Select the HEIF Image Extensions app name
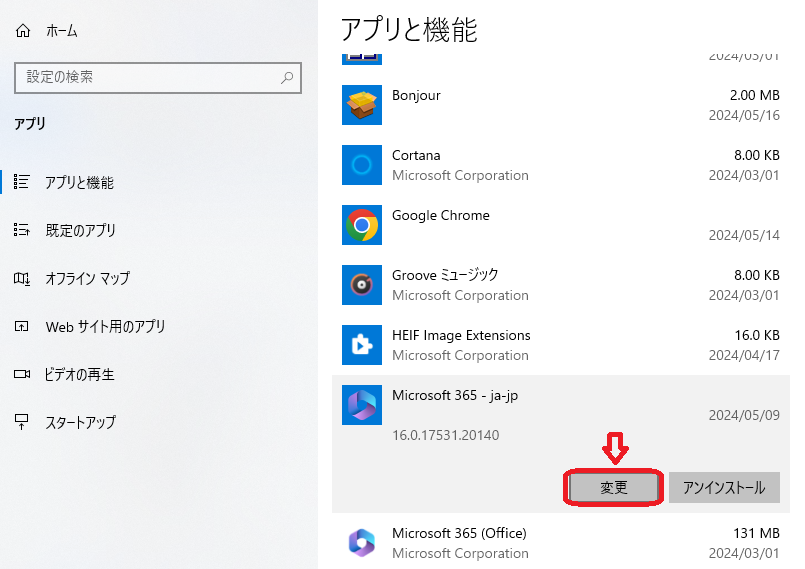 click(x=461, y=335)
